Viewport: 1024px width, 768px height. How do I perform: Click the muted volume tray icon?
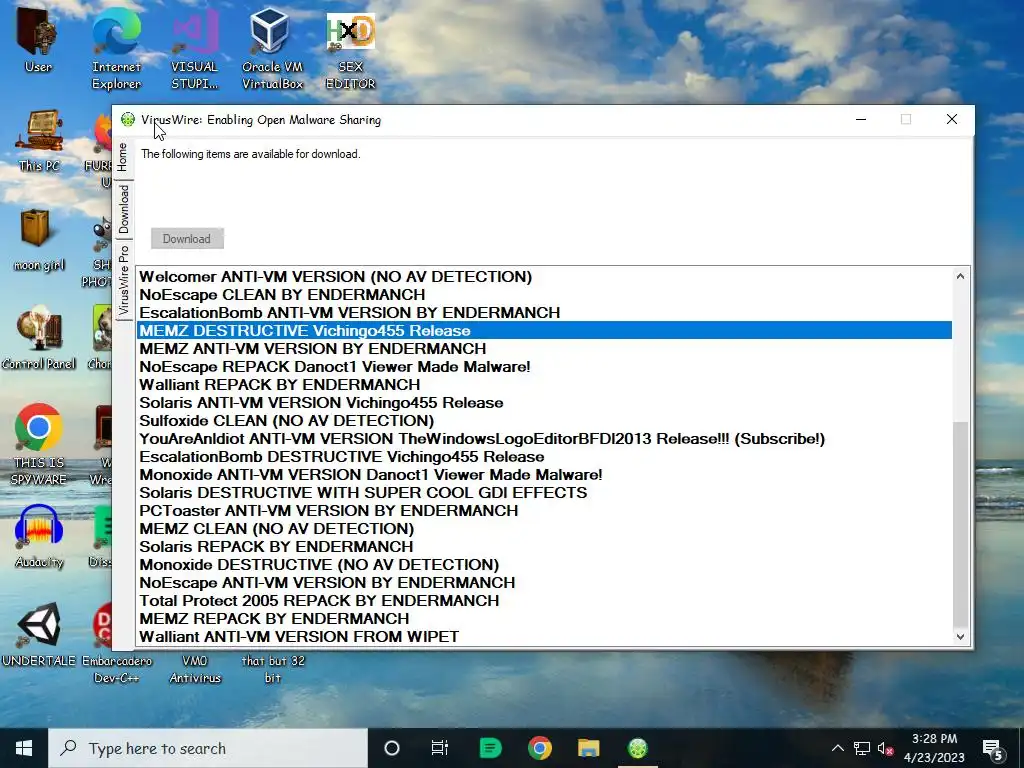[886, 748]
